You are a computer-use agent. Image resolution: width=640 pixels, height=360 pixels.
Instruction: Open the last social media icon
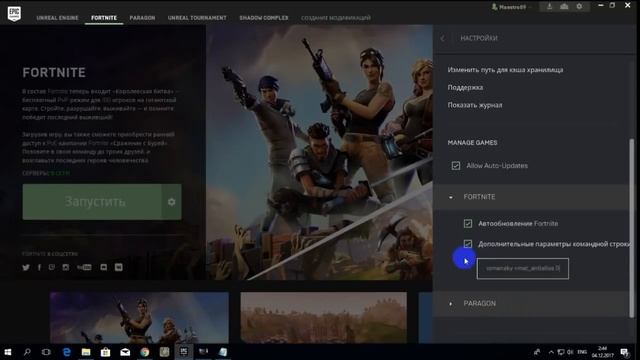point(118,267)
